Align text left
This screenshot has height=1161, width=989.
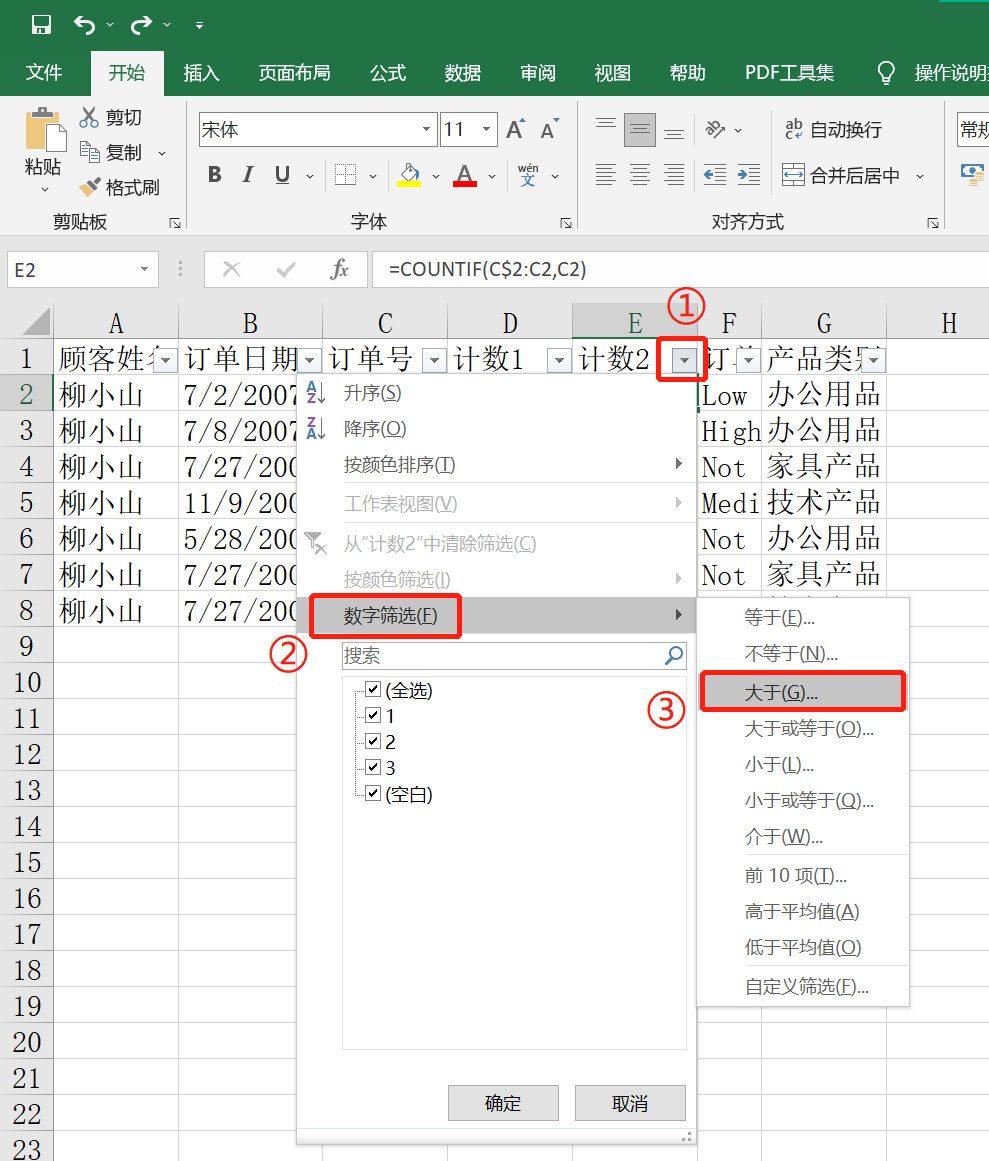point(606,175)
